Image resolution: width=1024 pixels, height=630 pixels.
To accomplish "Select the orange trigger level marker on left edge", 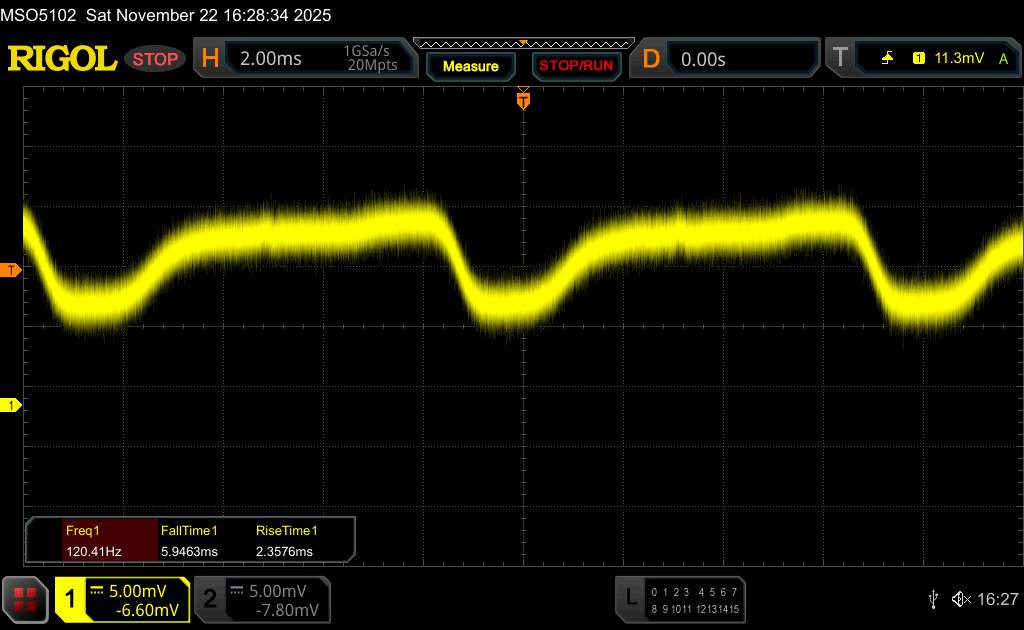I will tap(11, 270).
